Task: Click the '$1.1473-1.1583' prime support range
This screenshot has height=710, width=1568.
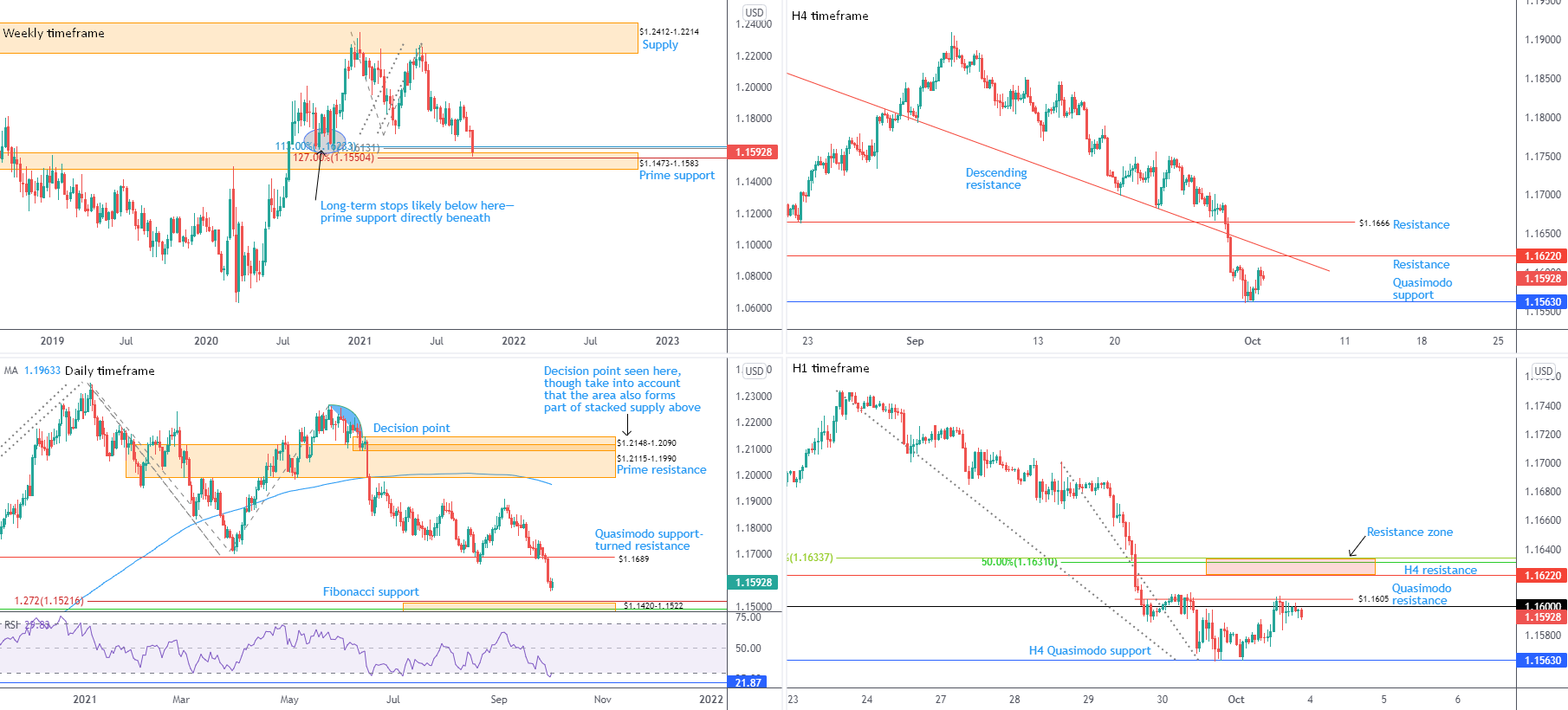Action: click(x=669, y=164)
